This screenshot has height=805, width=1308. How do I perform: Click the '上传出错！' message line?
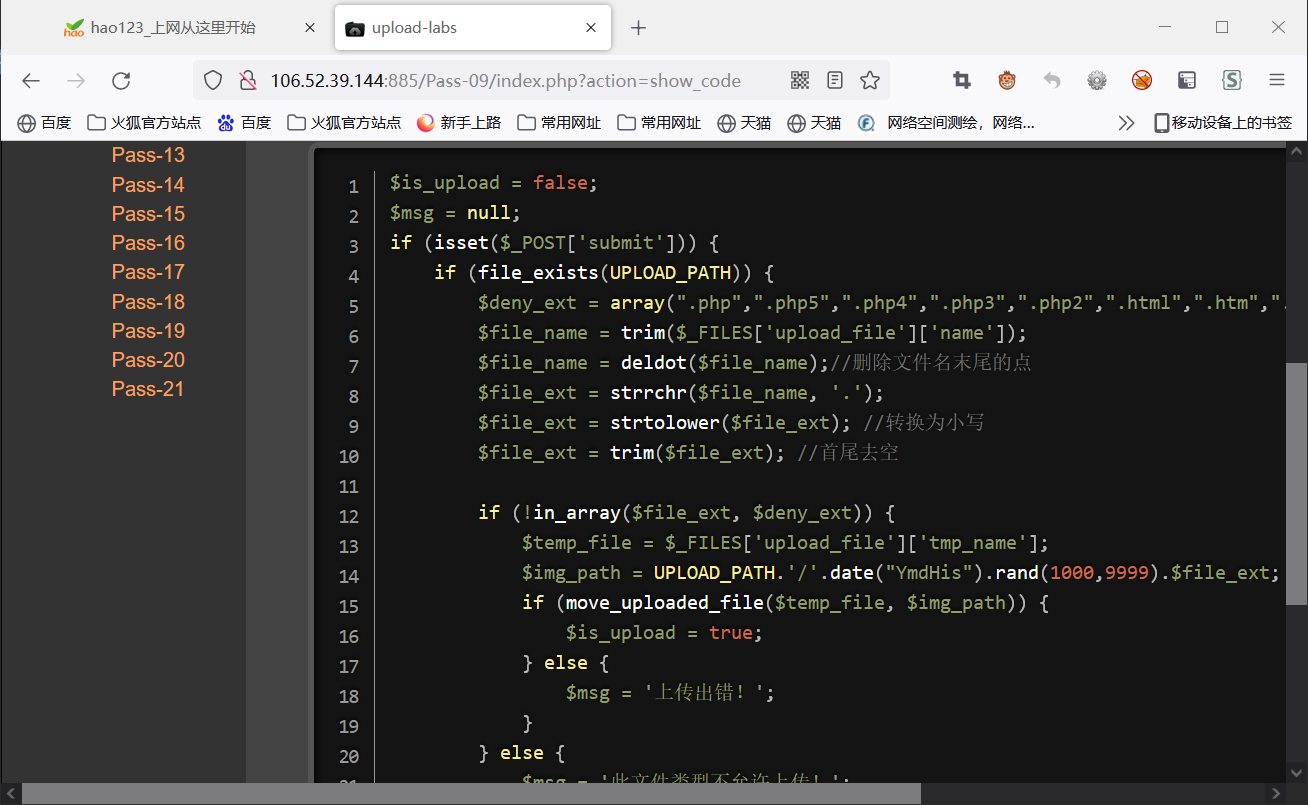pyautogui.click(x=670, y=693)
